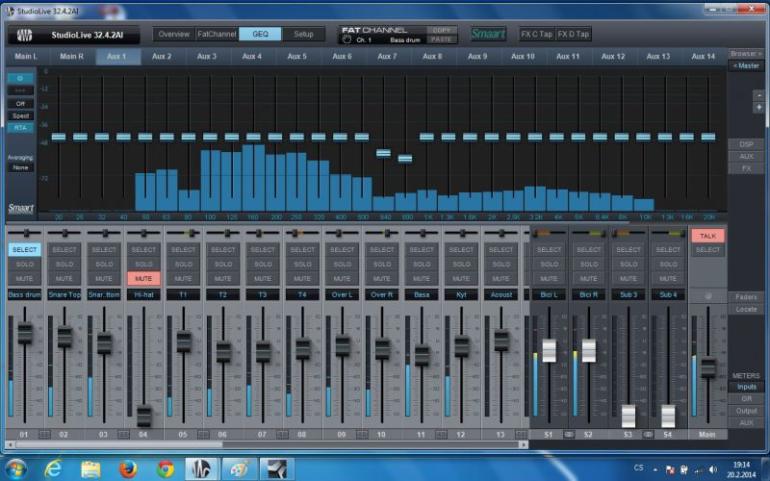This screenshot has height=481, width=770.
Task: Open the Windows Start menu
Action: coord(16,468)
